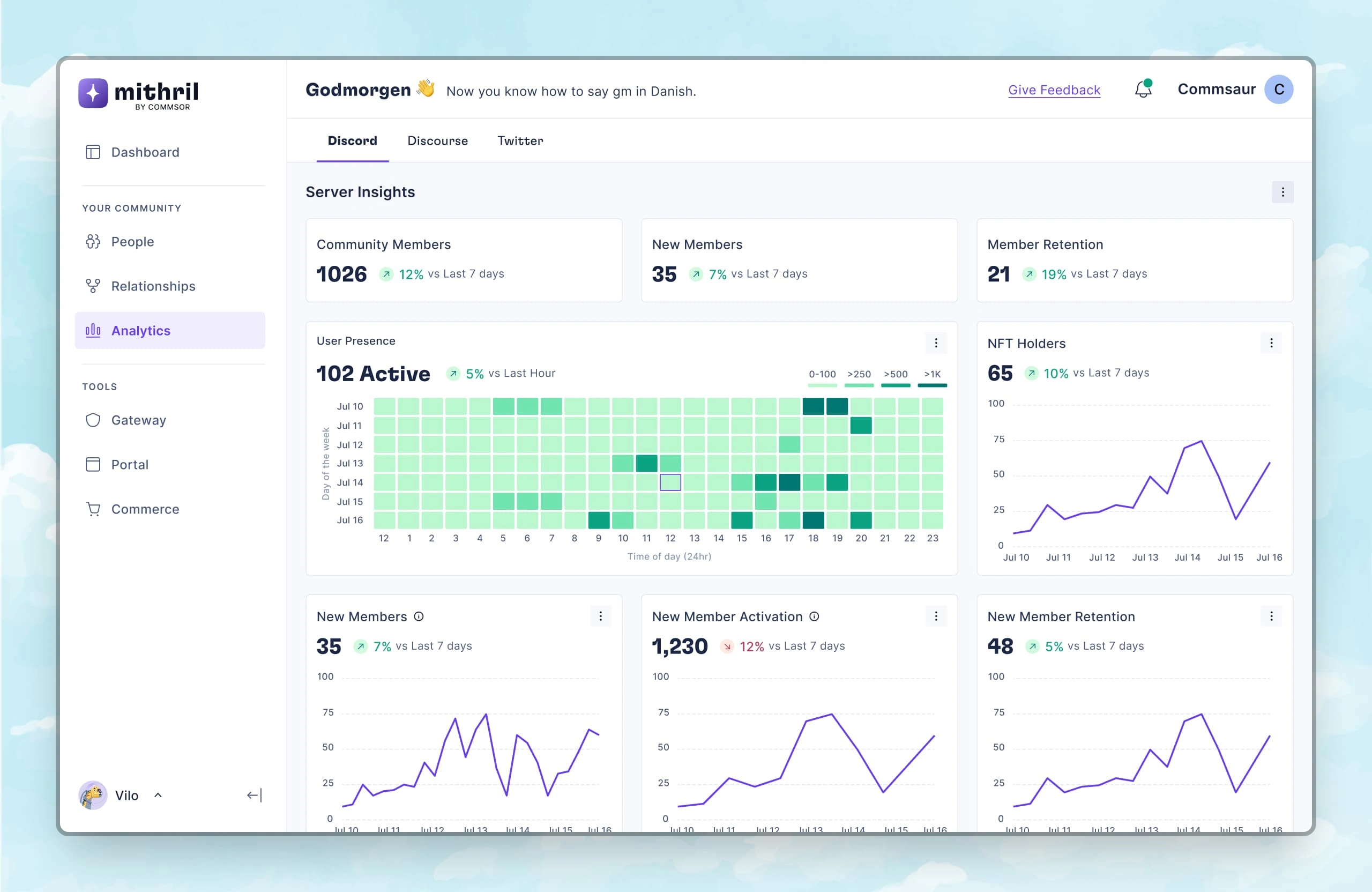This screenshot has height=892, width=1372.
Task: Expand User Presence panel options
Action: click(936, 343)
